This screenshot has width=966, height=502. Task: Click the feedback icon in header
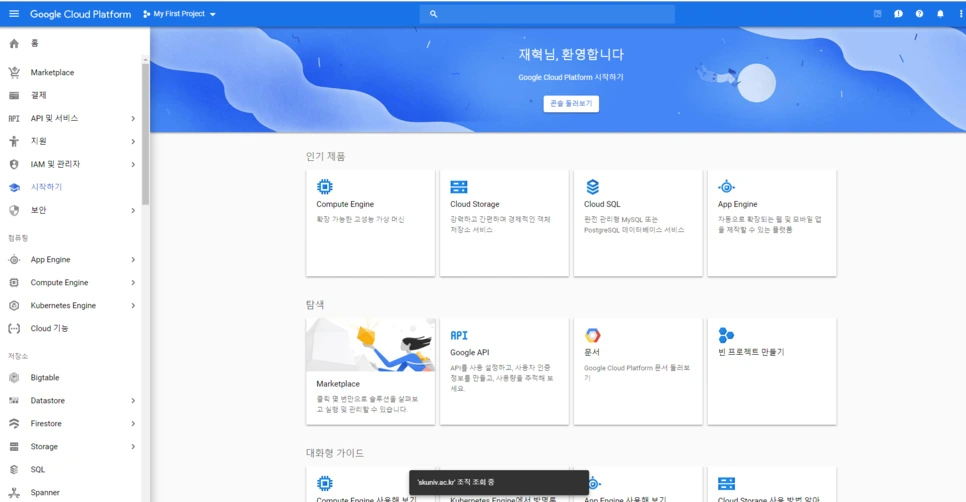coord(898,14)
